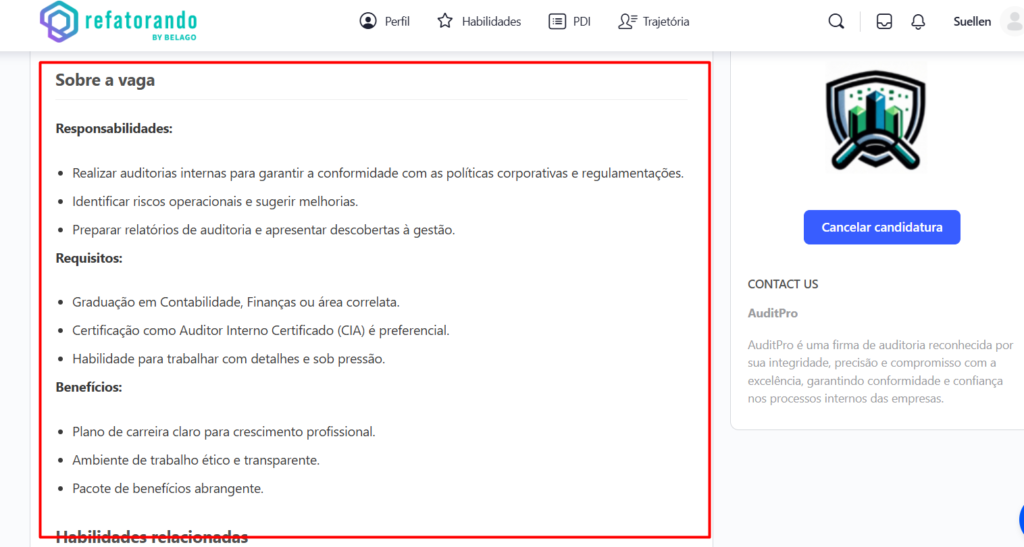
Task: Click the person icon beside Perfil
Action: tap(368, 21)
